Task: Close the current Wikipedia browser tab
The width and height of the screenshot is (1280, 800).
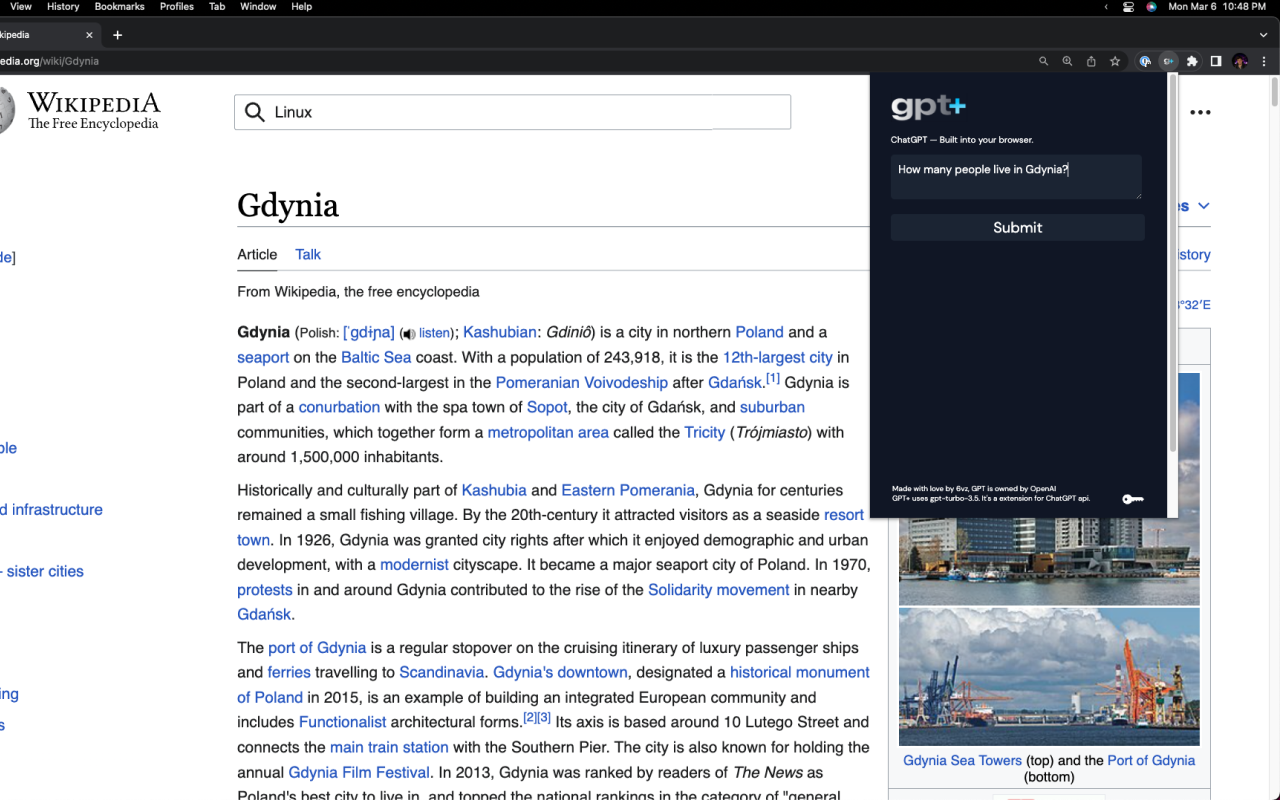Action: click(x=89, y=35)
